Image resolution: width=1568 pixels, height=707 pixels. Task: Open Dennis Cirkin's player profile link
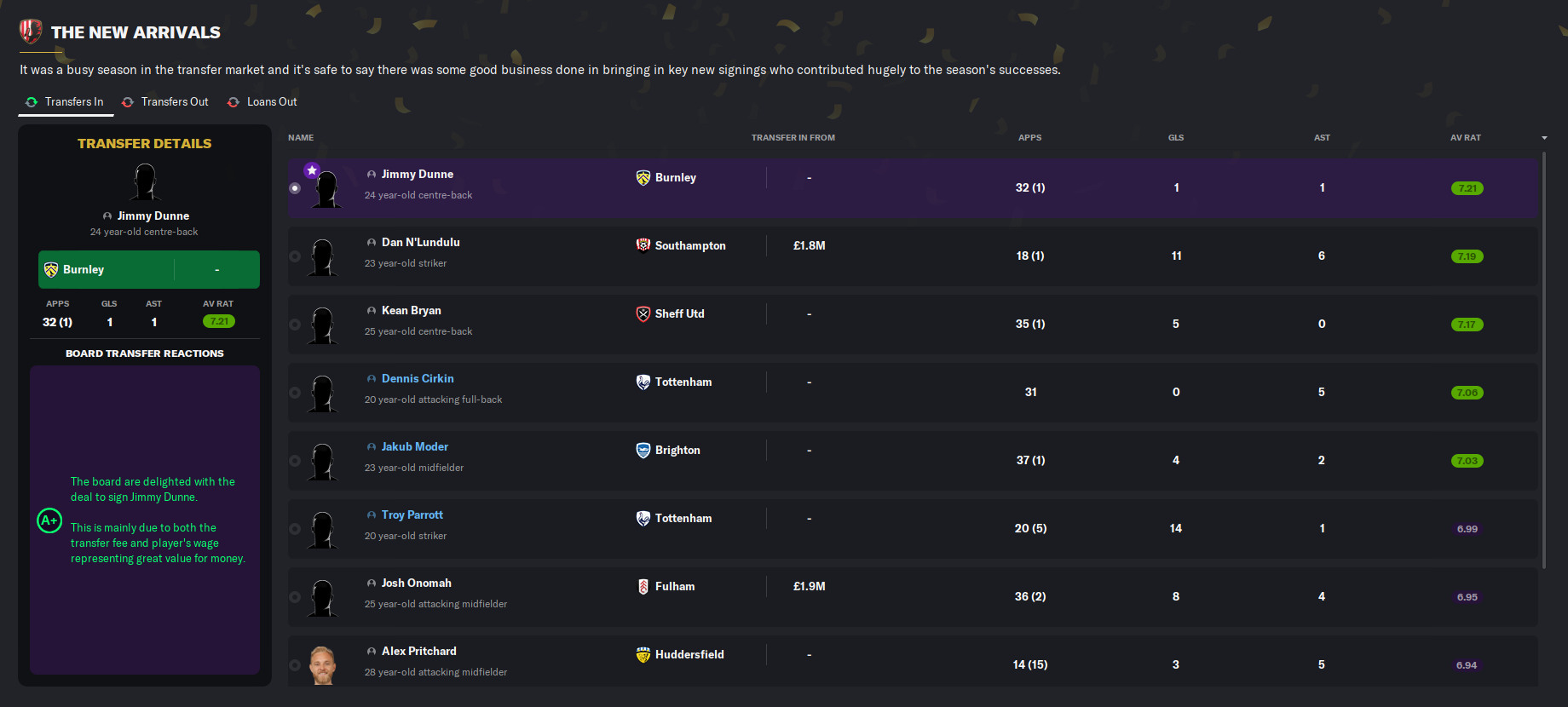tap(418, 379)
